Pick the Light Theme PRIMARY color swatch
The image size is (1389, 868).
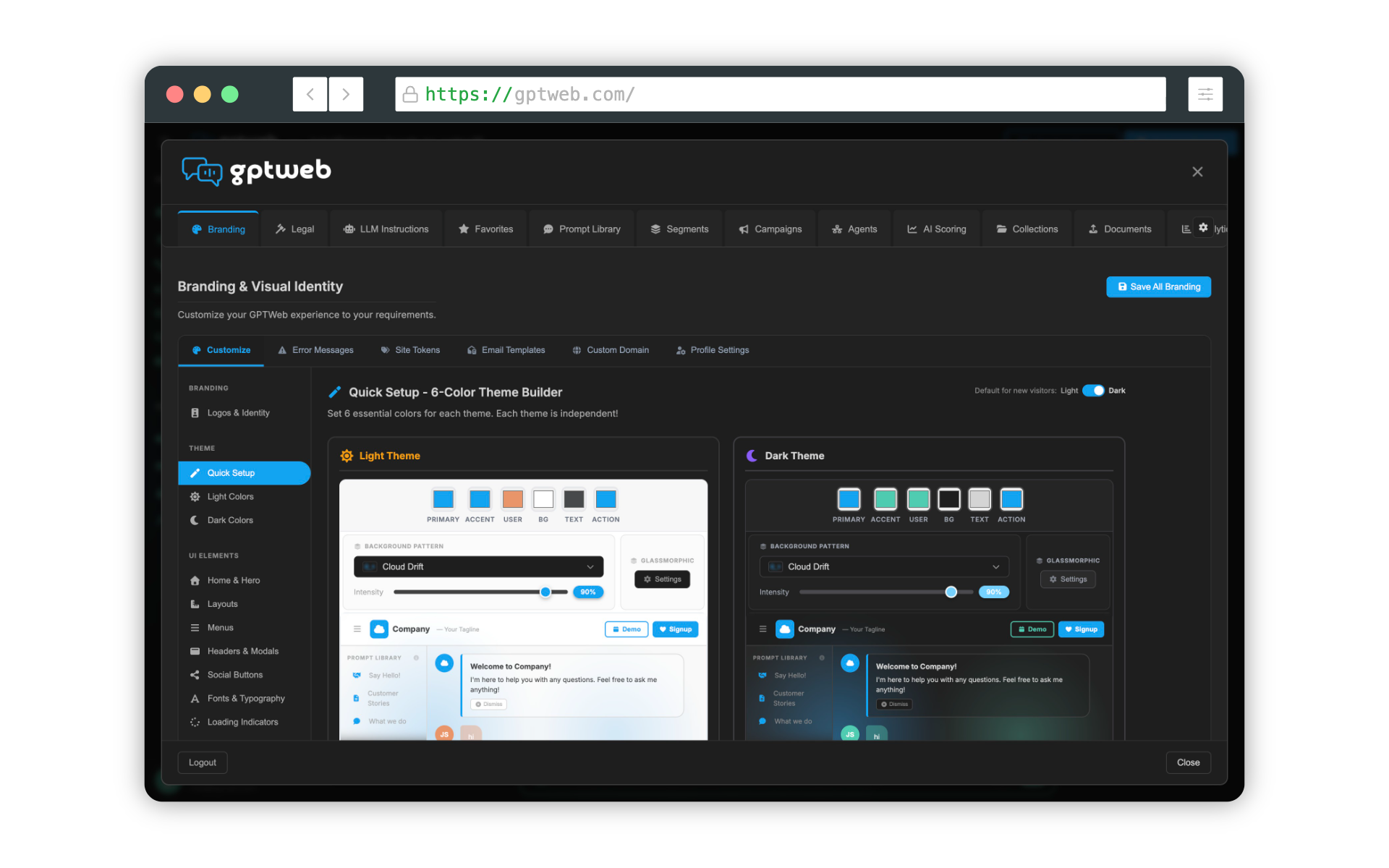(x=443, y=499)
